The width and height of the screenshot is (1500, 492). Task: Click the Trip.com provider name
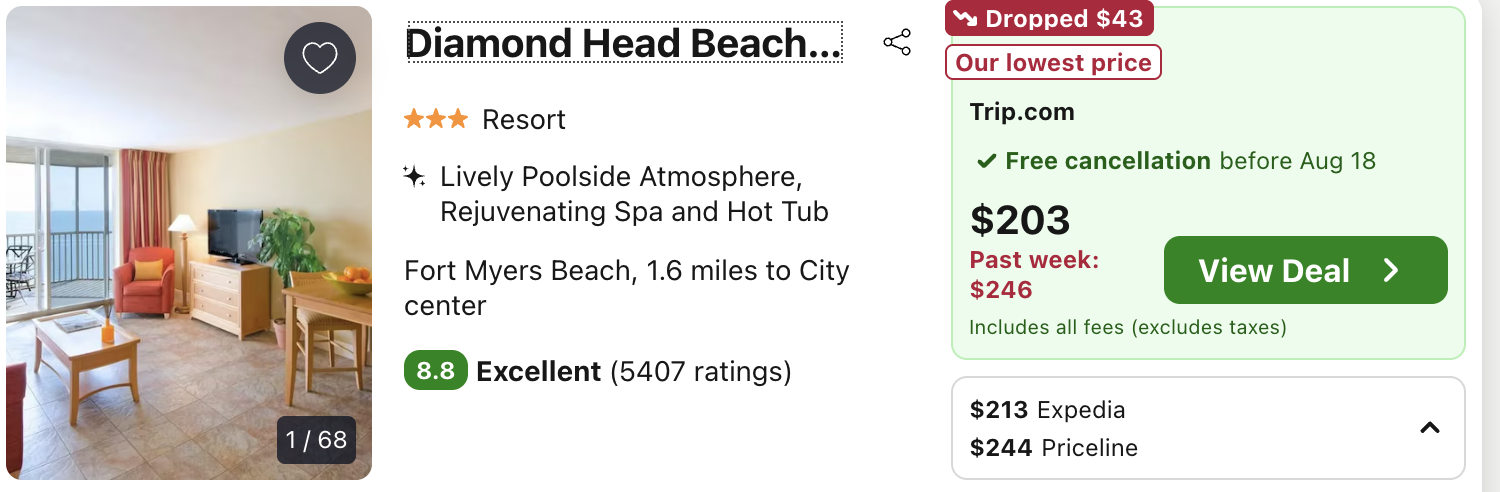[x=1022, y=112]
